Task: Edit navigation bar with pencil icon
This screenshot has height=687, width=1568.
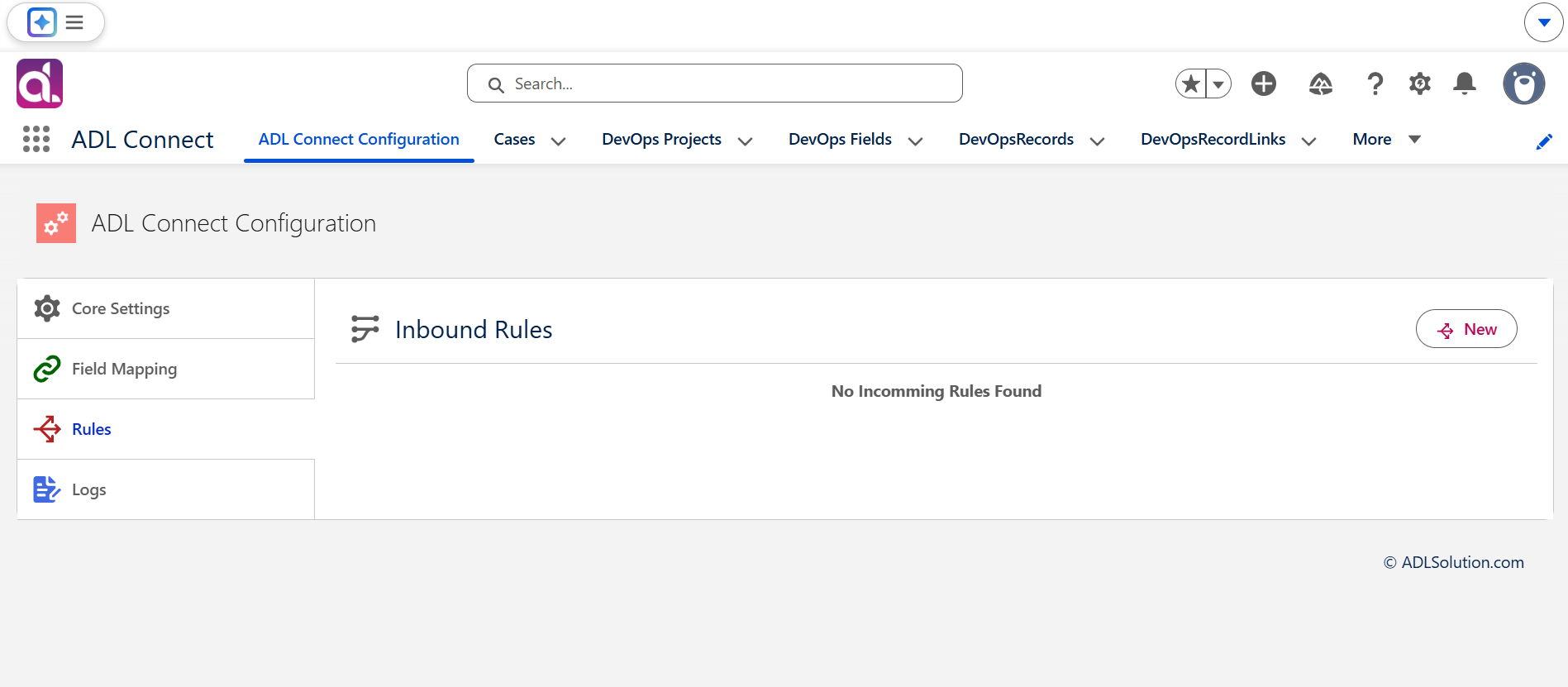Action: 1543,141
